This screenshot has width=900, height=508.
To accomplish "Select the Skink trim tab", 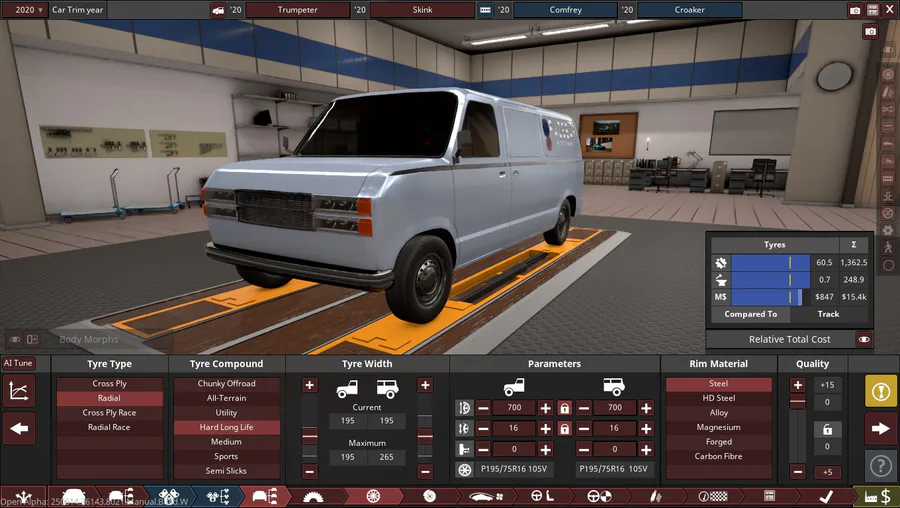I will [422, 10].
